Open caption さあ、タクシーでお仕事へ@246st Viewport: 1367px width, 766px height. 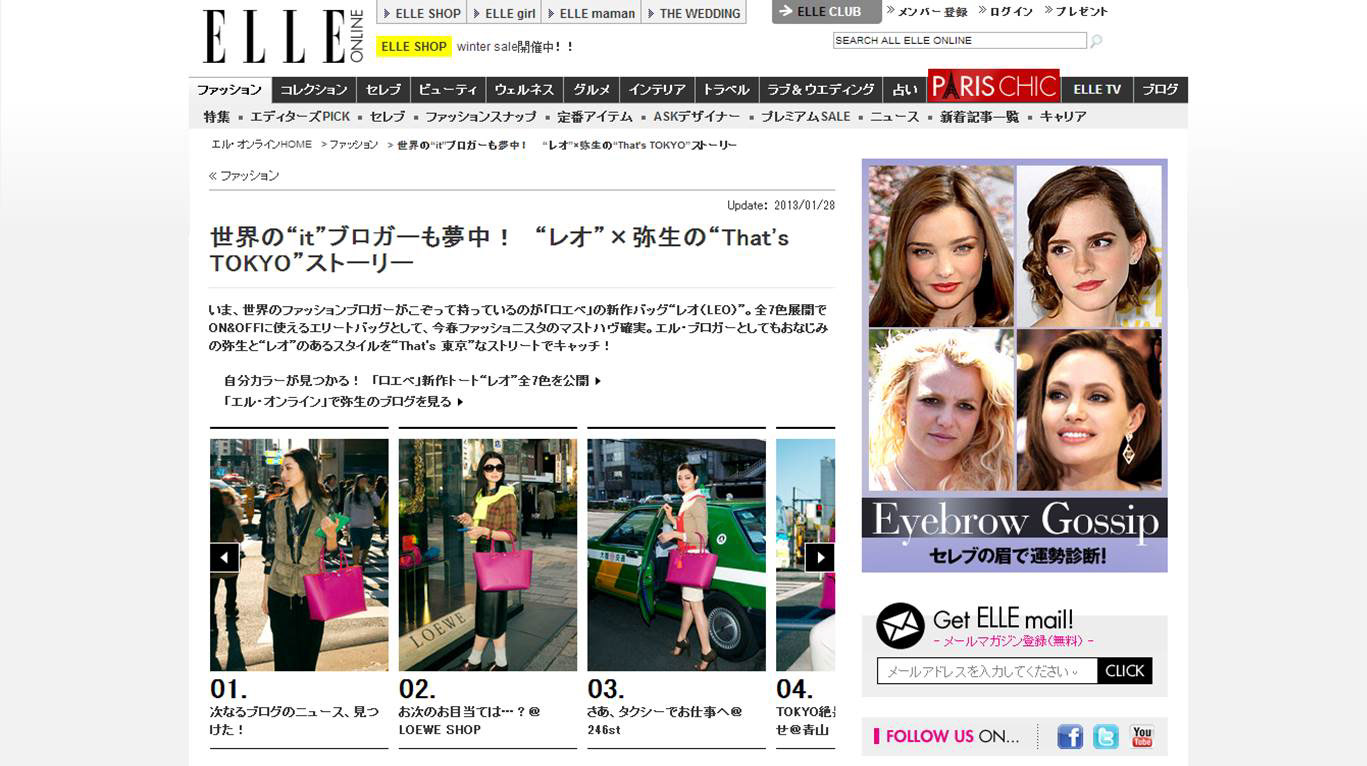pos(665,721)
